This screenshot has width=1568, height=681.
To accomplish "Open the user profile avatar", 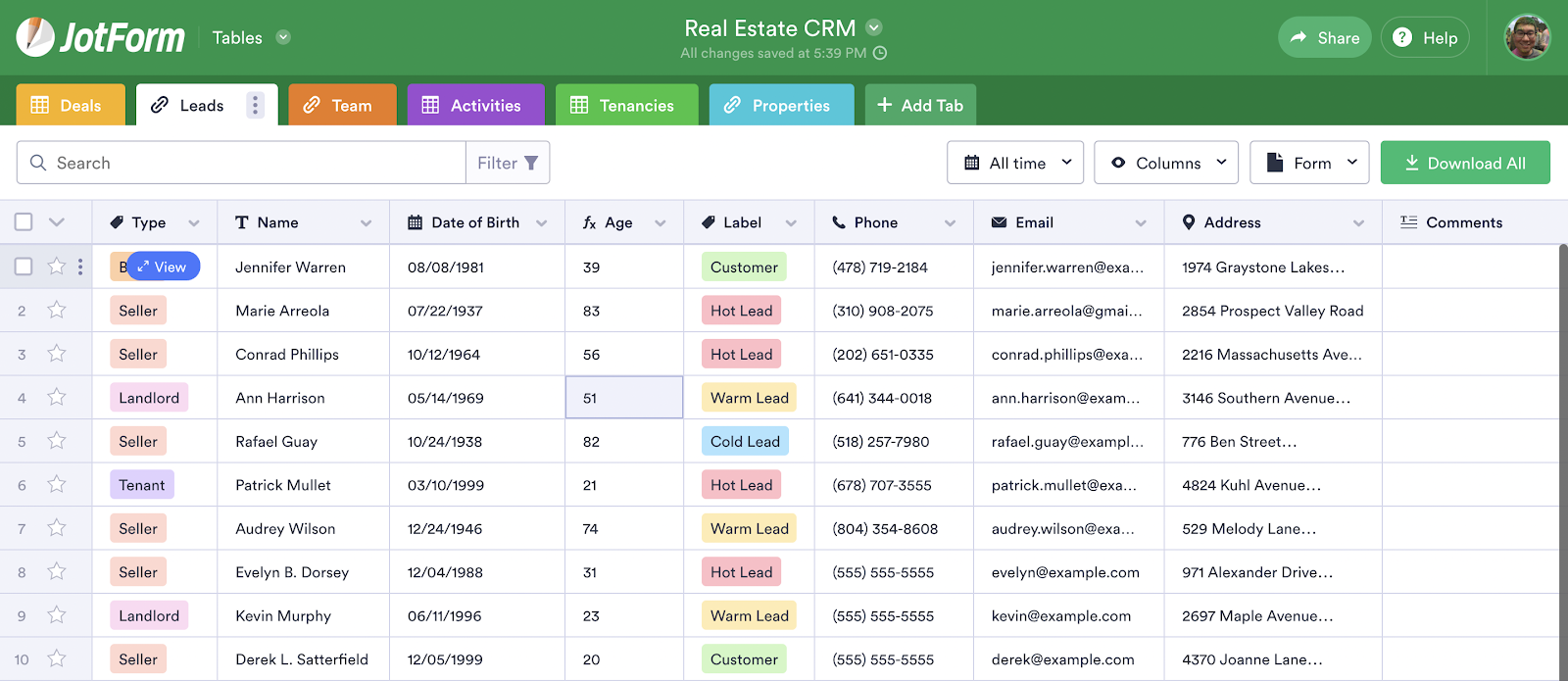I will coord(1528,37).
